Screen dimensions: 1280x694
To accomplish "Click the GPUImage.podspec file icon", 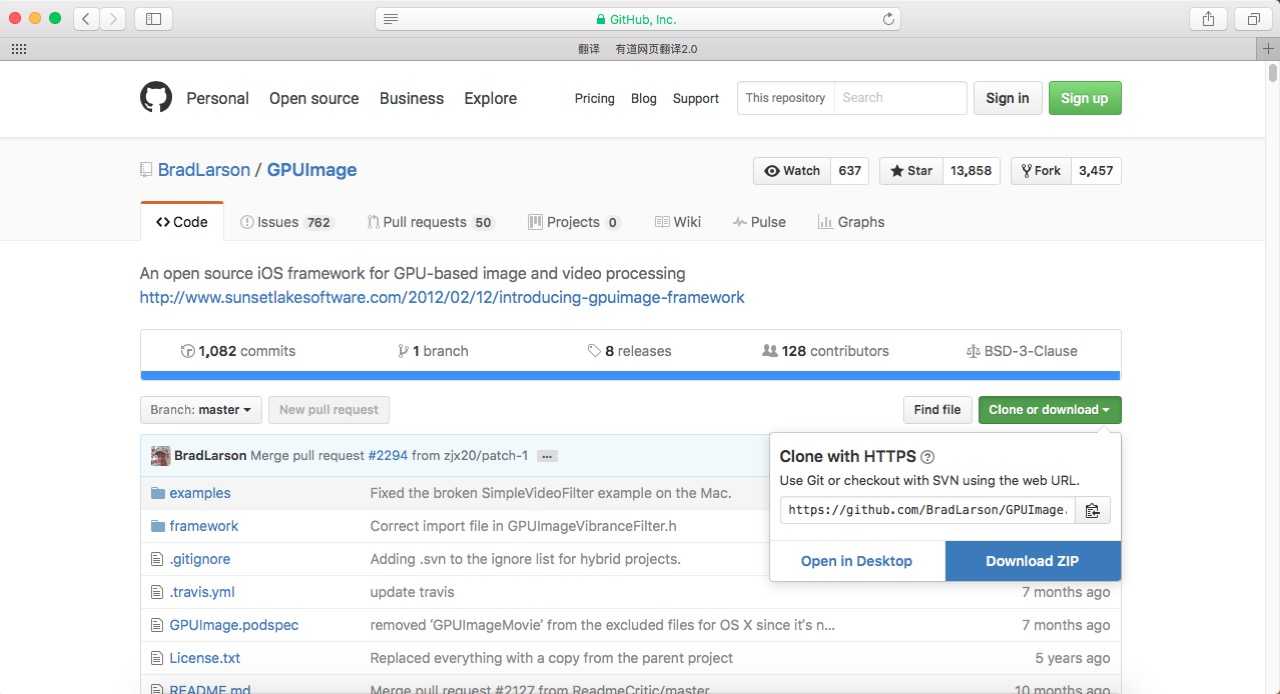I will 156,625.
